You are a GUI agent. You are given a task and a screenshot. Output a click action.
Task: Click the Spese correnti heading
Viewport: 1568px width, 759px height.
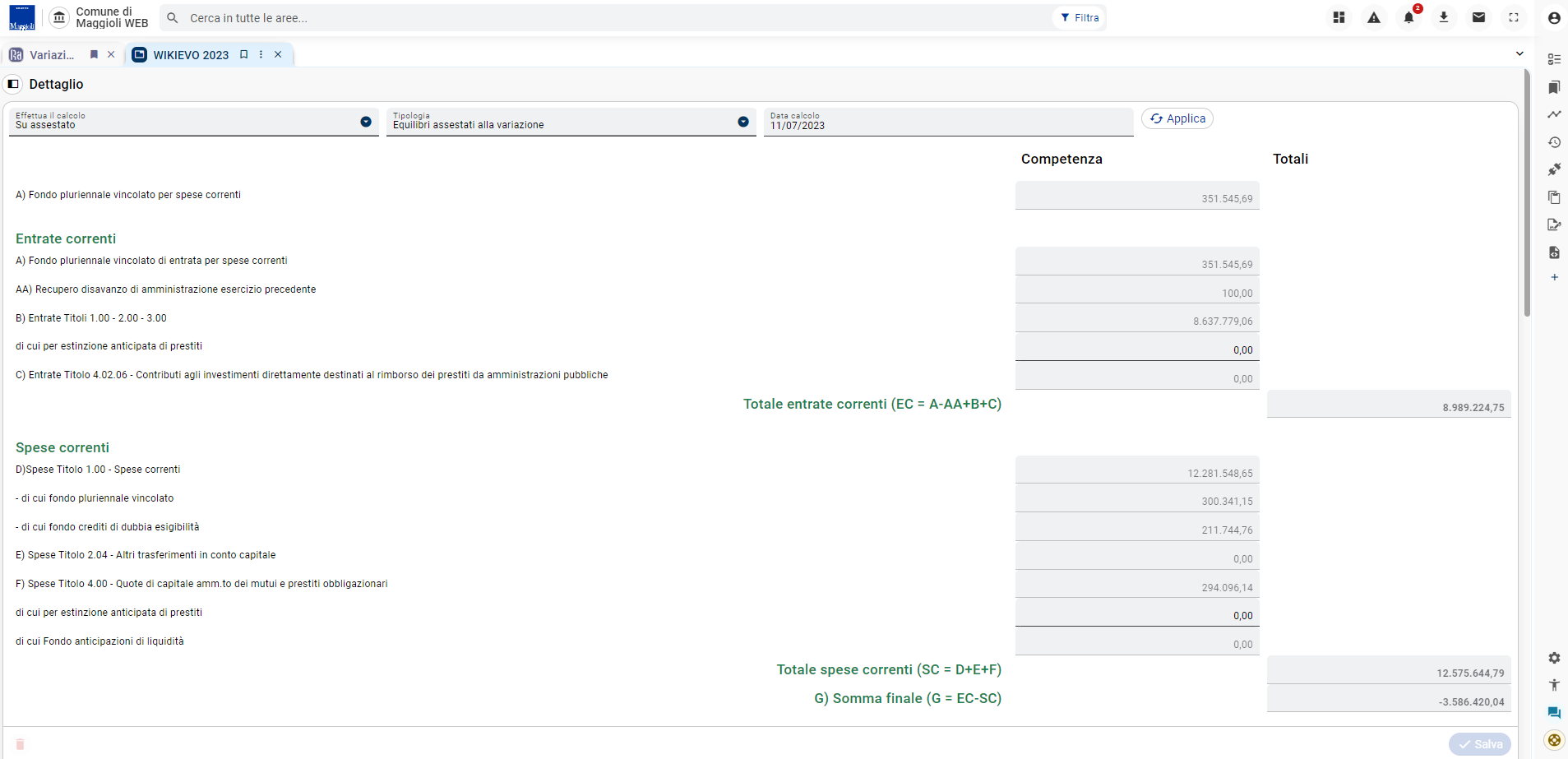62,447
